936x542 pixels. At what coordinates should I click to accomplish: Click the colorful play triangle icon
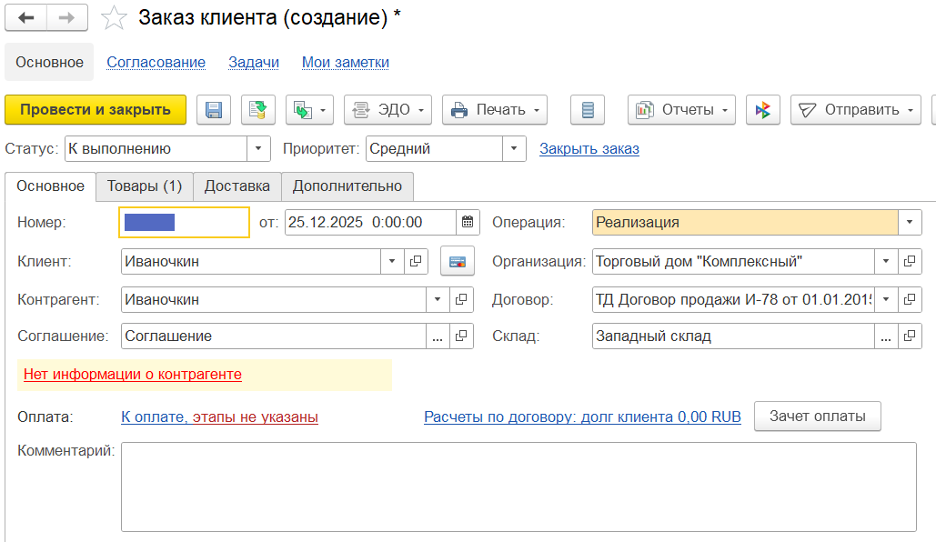(763, 110)
